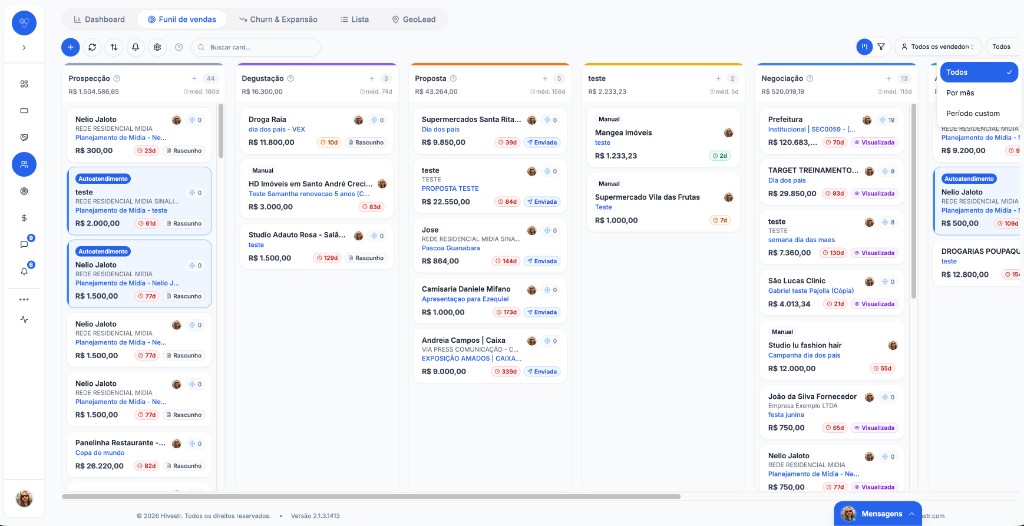
Task: Click the up-down sort arrows icon
Action: coord(114,47)
